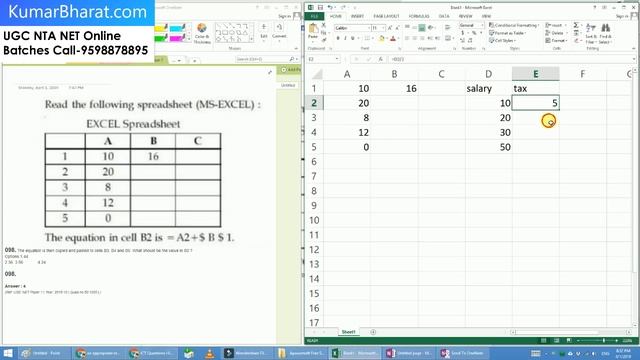Screen dimensions: 640x360
Task: Click Sign in link in Excel
Action: click(x=622, y=16)
